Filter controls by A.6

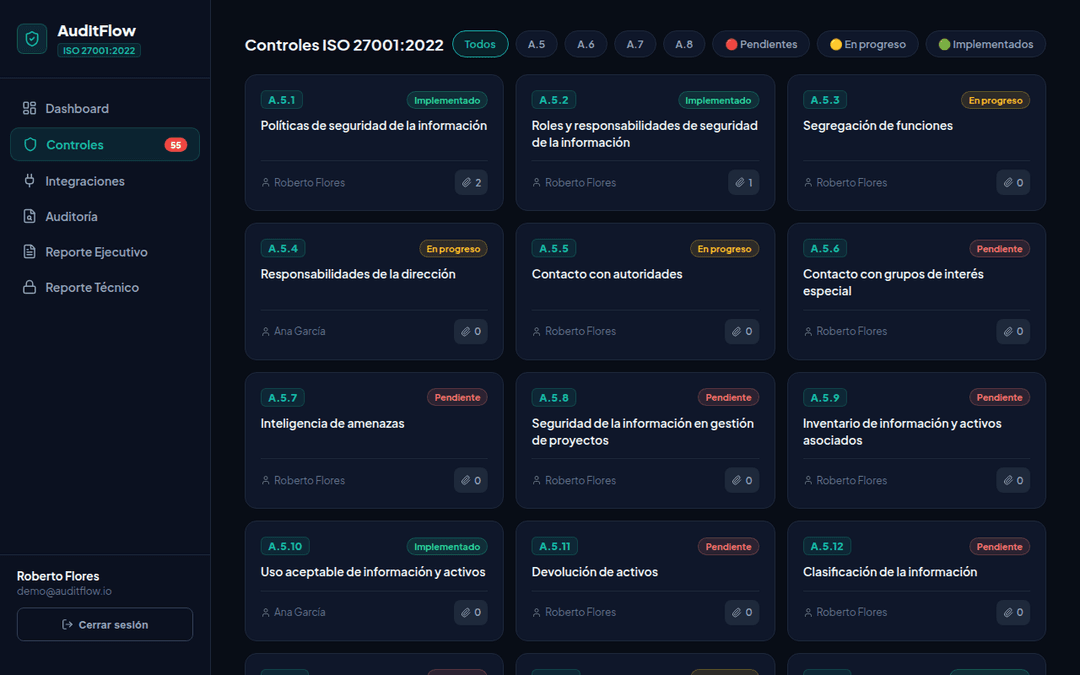[585, 44]
